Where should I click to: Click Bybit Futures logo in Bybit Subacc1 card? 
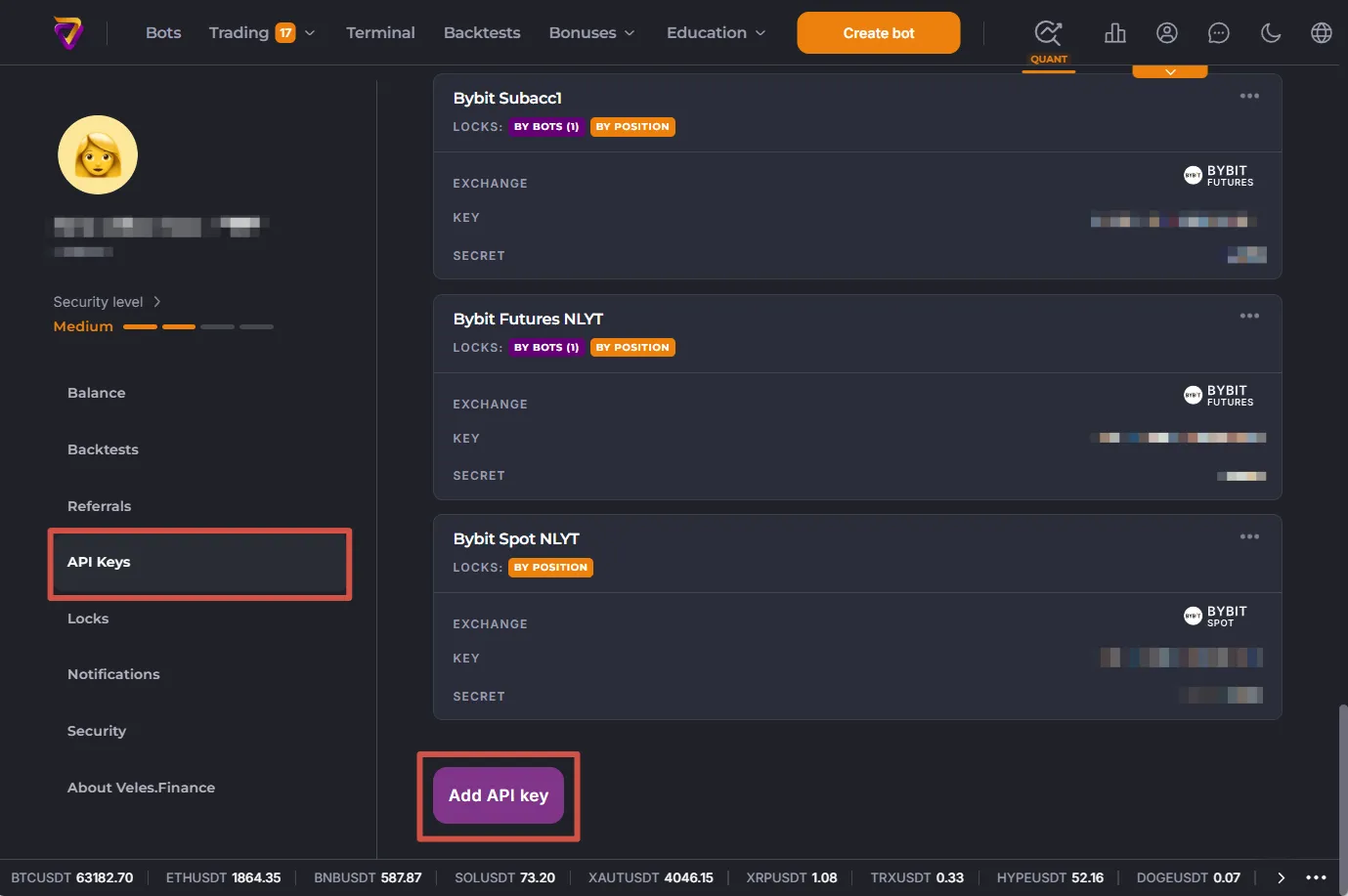click(x=1218, y=175)
